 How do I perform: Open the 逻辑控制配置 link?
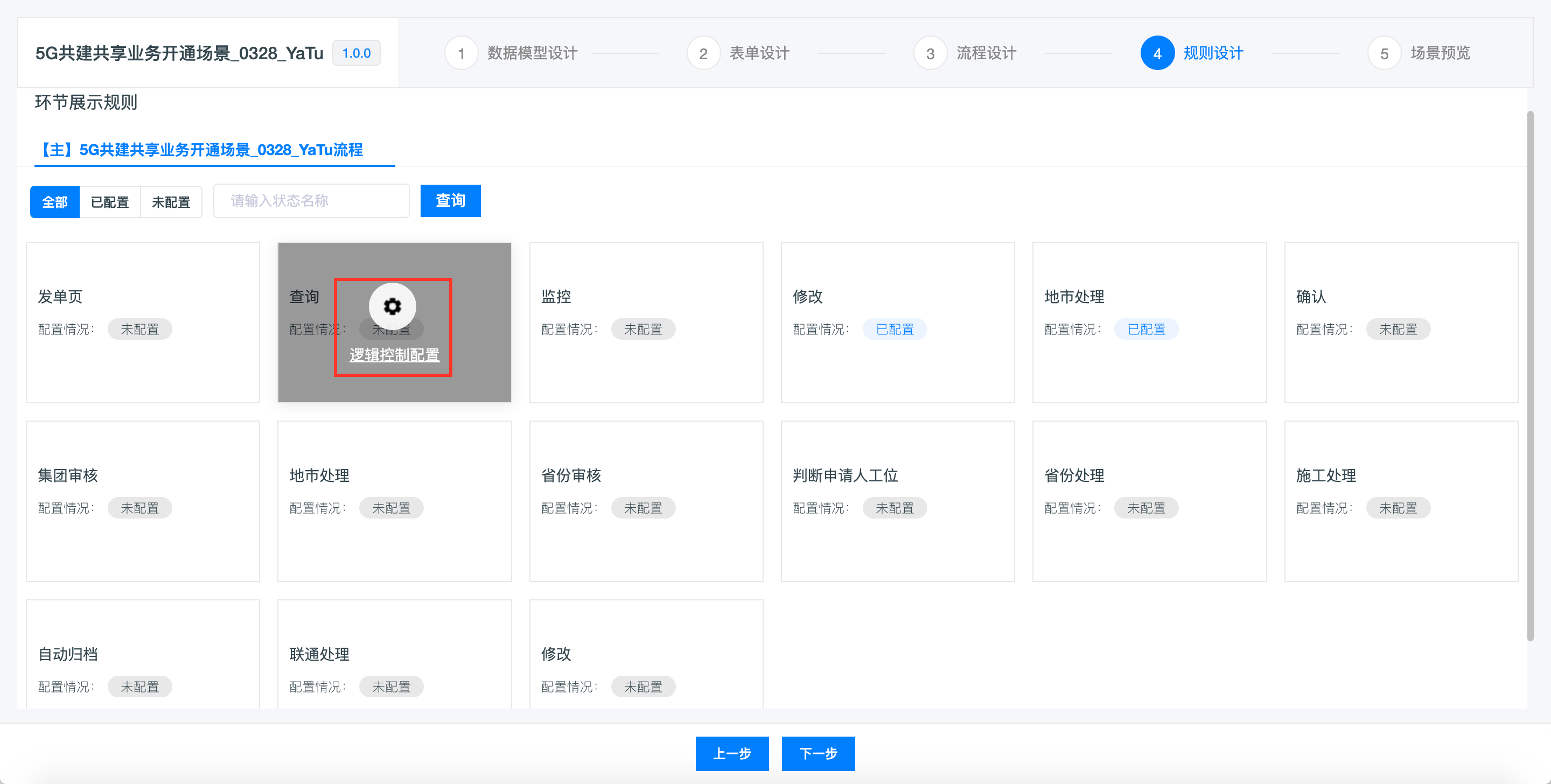[x=394, y=355]
